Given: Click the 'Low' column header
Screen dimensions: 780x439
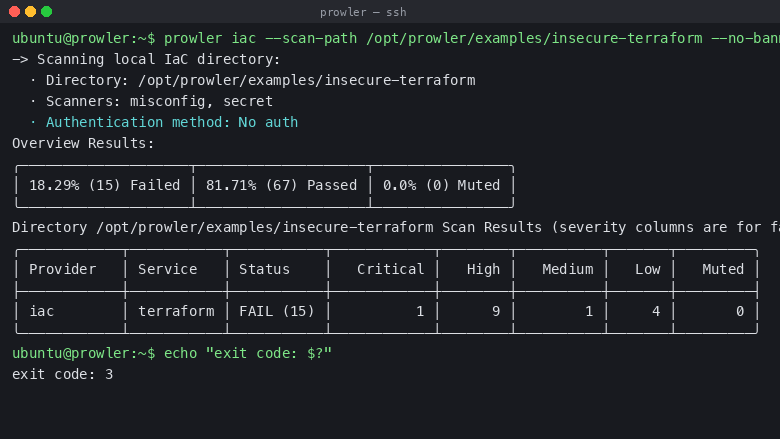Looking at the screenshot, I should [x=648, y=269].
